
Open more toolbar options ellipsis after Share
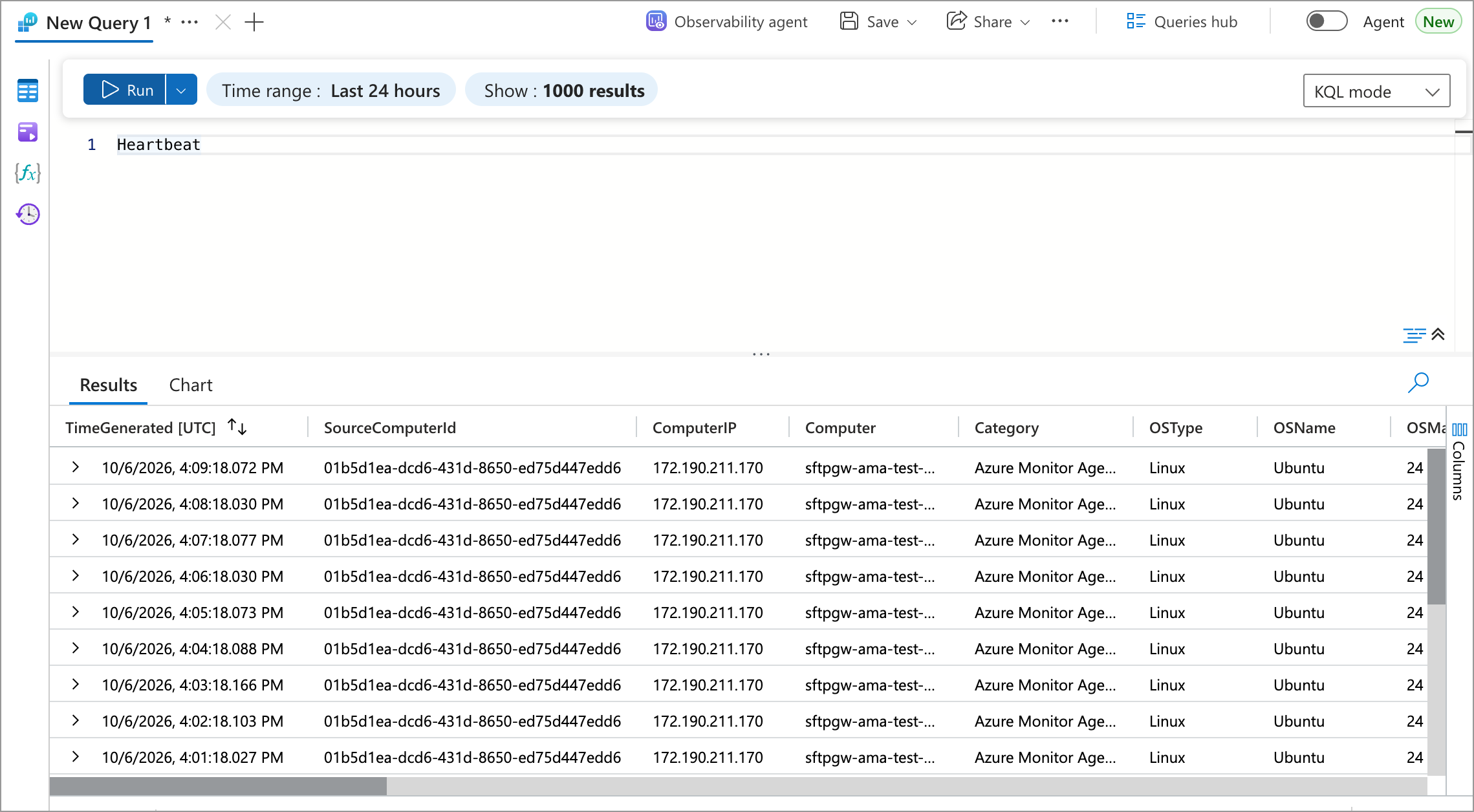tap(1060, 21)
